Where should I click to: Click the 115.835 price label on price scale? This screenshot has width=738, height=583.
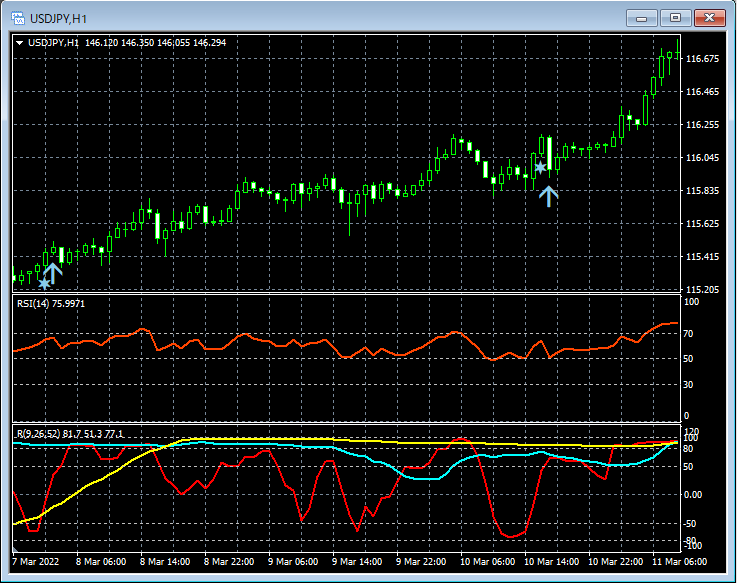coord(704,191)
